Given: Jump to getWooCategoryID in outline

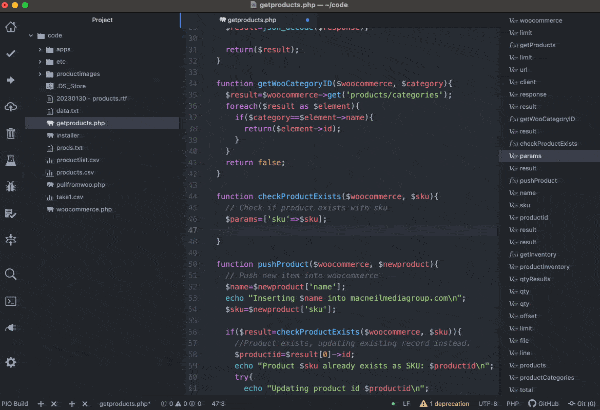Looking at the screenshot, I should tap(547, 119).
